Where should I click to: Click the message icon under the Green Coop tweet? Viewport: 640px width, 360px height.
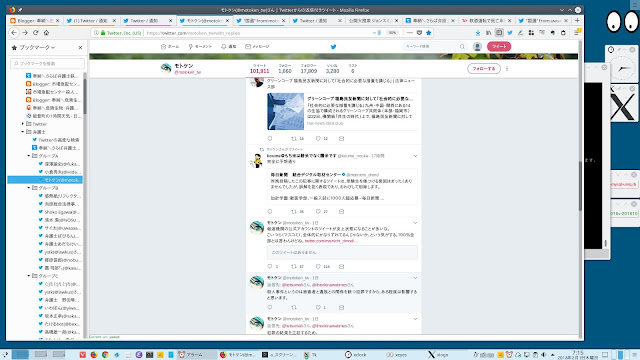pos(342,138)
